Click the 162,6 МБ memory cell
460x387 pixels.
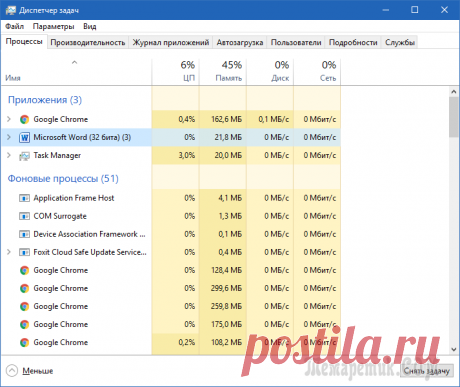click(x=223, y=119)
